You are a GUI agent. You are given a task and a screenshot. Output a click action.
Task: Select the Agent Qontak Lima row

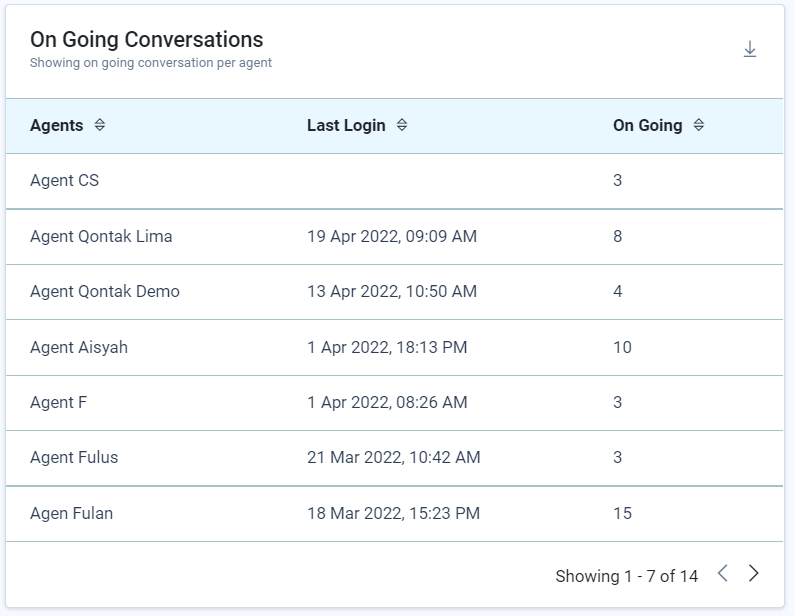(x=101, y=237)
